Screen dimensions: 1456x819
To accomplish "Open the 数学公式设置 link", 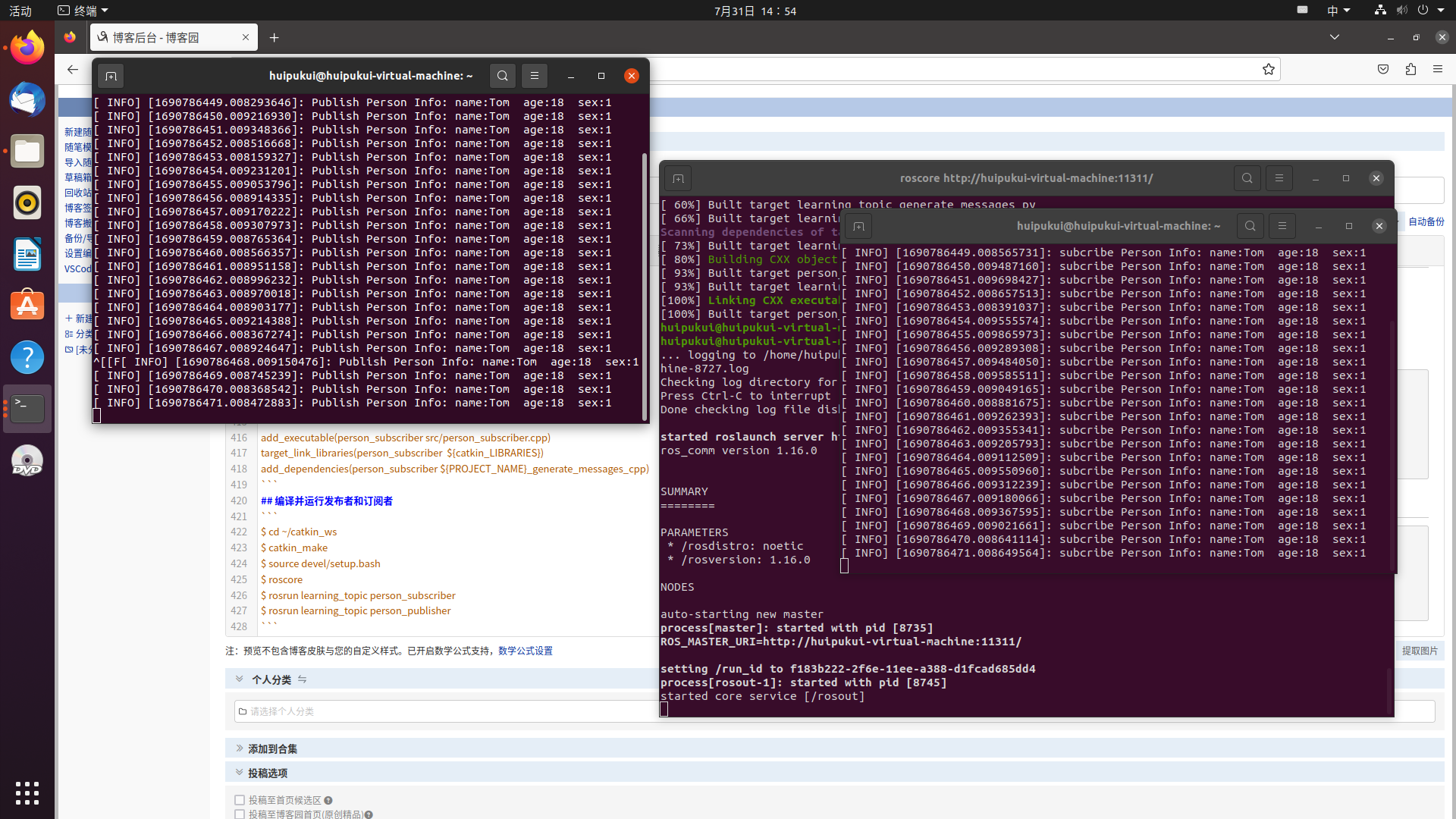I will point(525,651).
